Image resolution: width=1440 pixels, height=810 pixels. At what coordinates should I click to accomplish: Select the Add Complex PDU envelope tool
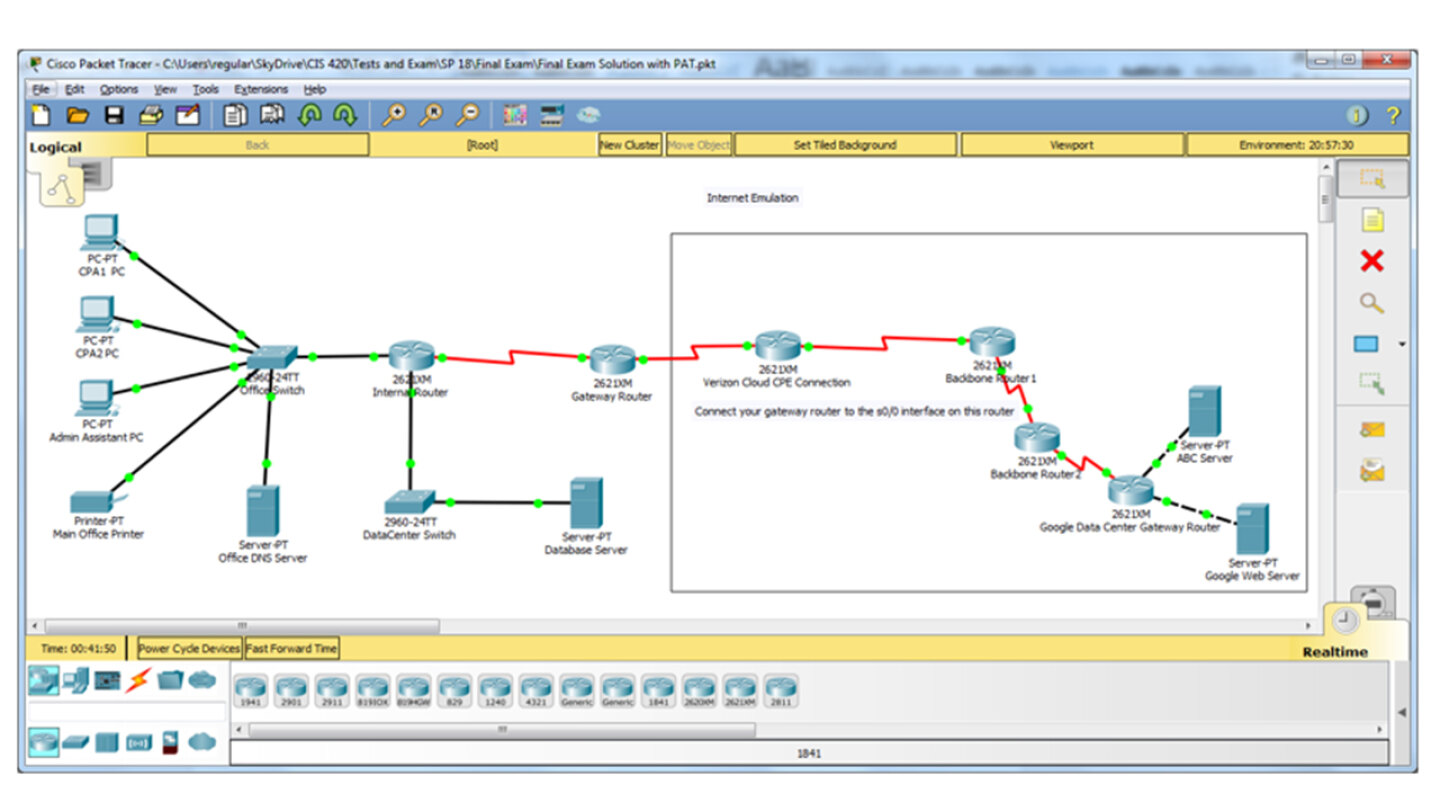click(x=1372, y=471)
